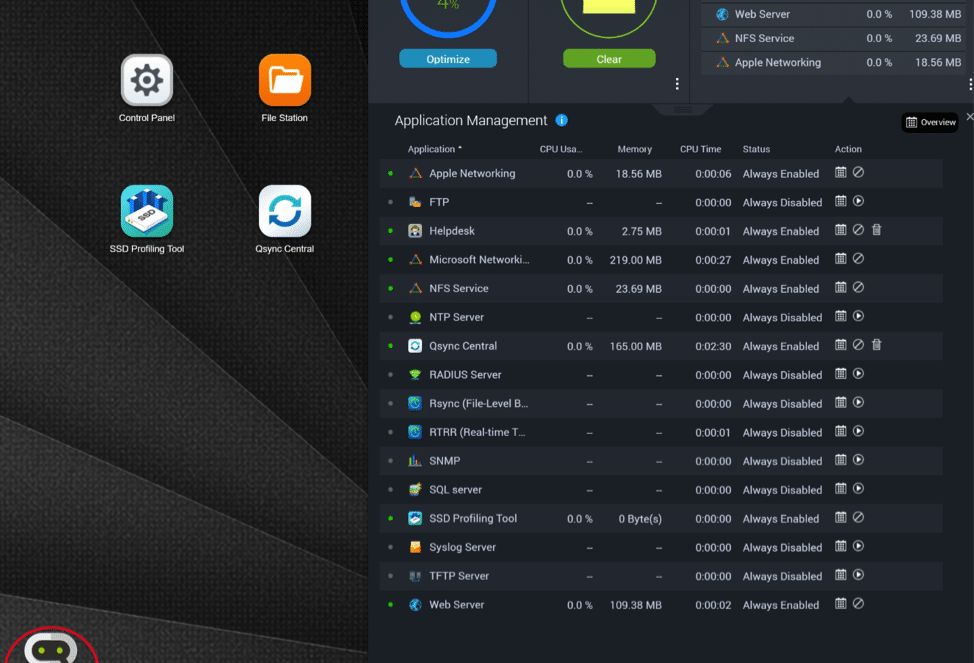
Task: Start the SNMP service
Action: tap(858, 460)
